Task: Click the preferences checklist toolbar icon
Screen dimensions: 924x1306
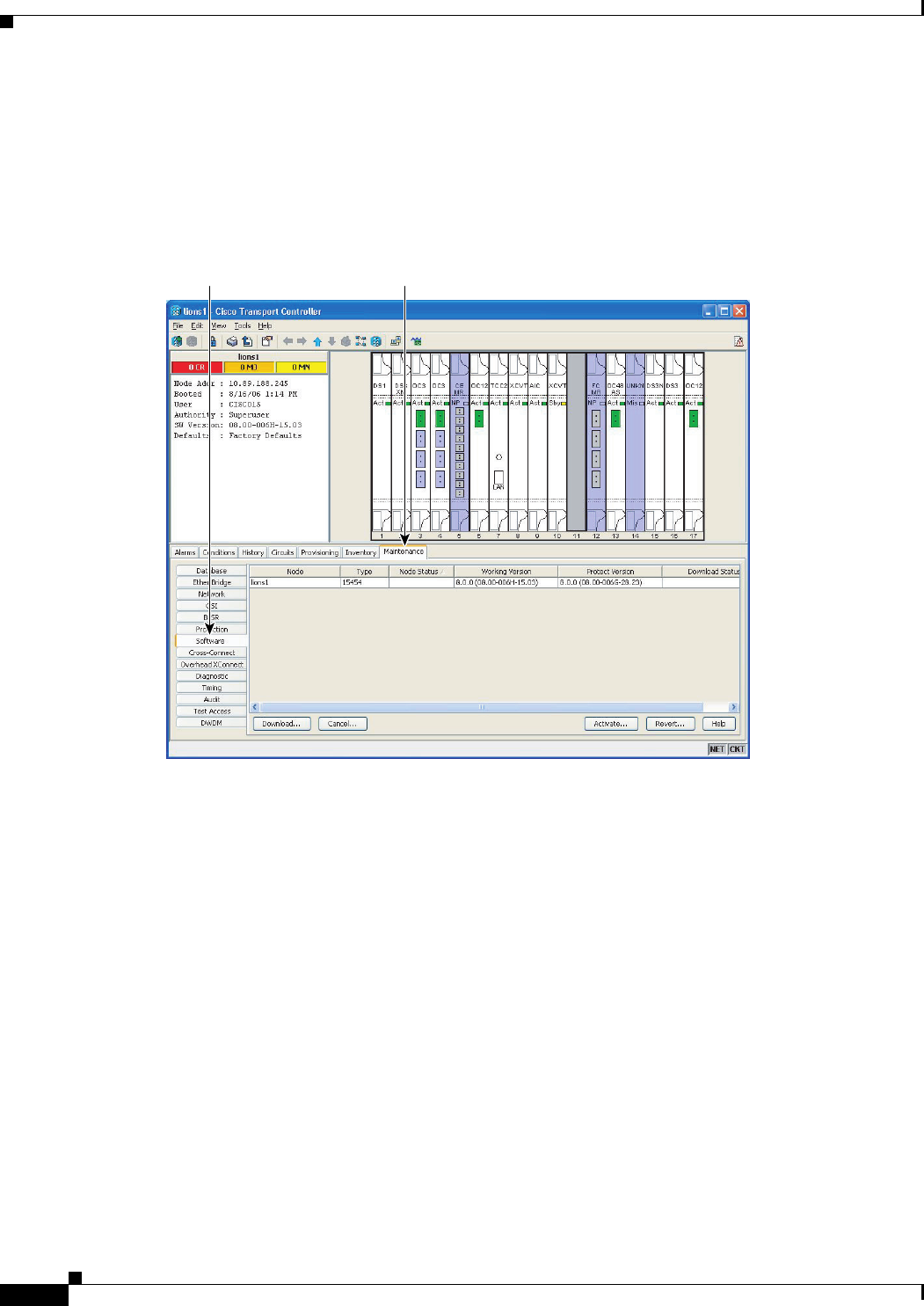Action: pos(267,341)
